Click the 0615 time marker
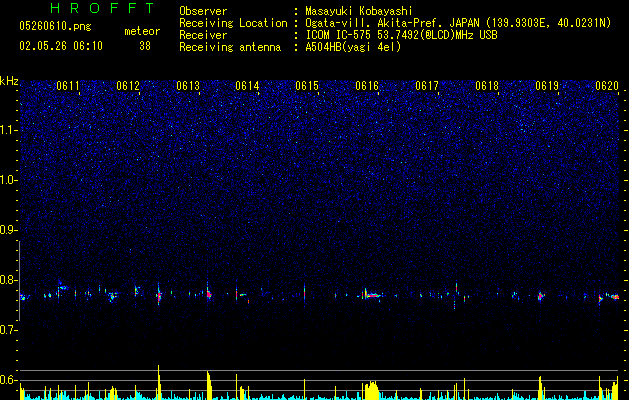Screen dimensions: 629x400 click(x=307, y=86)
